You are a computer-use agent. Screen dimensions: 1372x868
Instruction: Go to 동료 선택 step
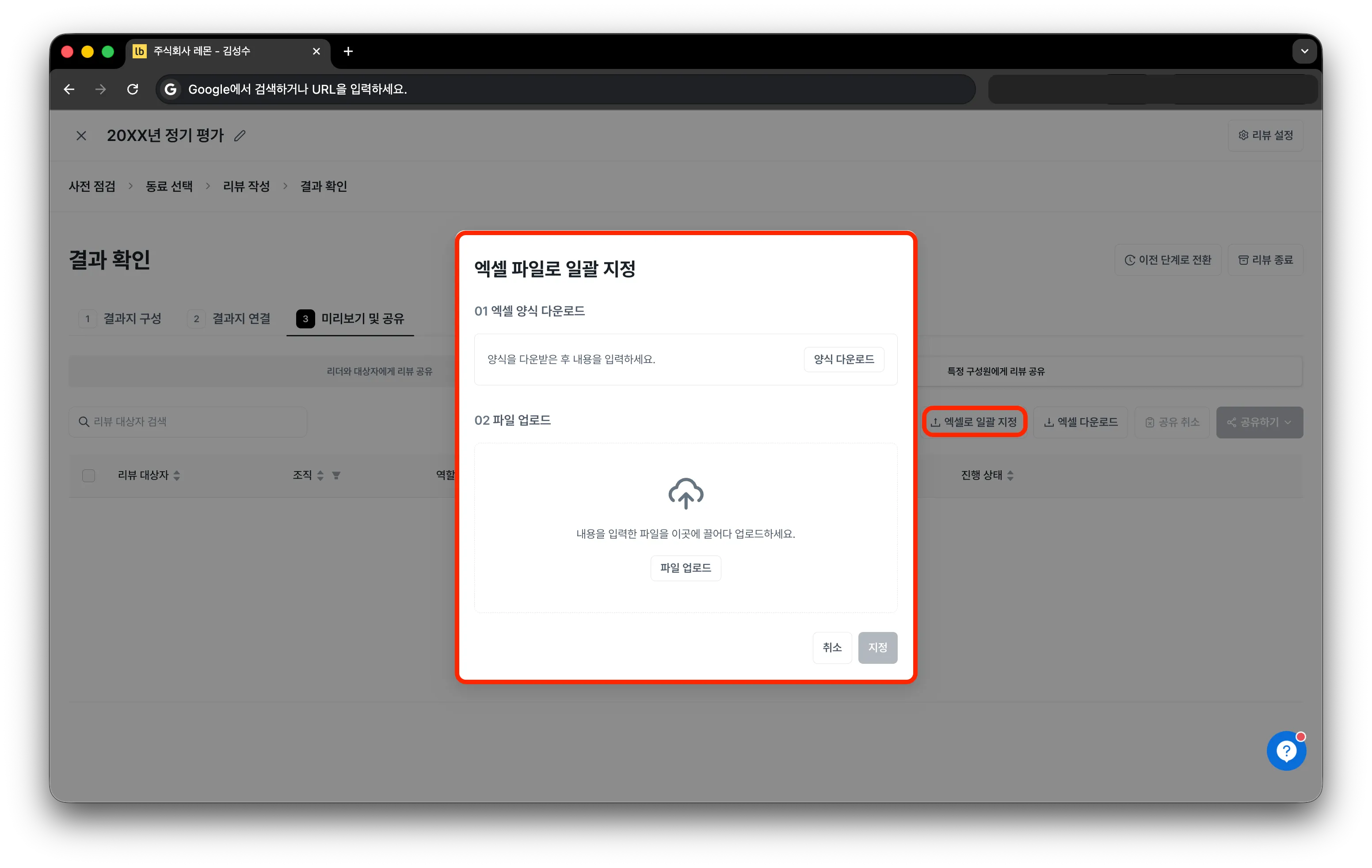169,186
